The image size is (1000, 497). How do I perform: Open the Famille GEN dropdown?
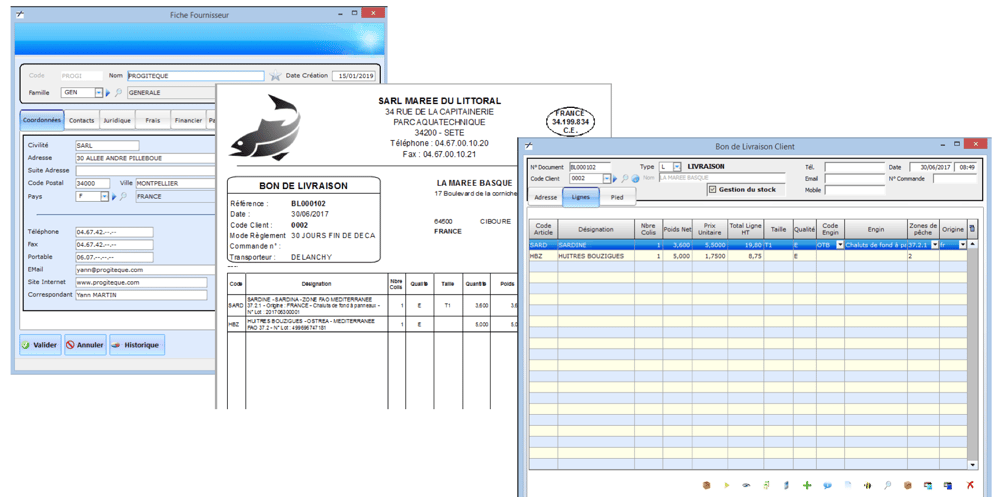[x=98, y=93]
